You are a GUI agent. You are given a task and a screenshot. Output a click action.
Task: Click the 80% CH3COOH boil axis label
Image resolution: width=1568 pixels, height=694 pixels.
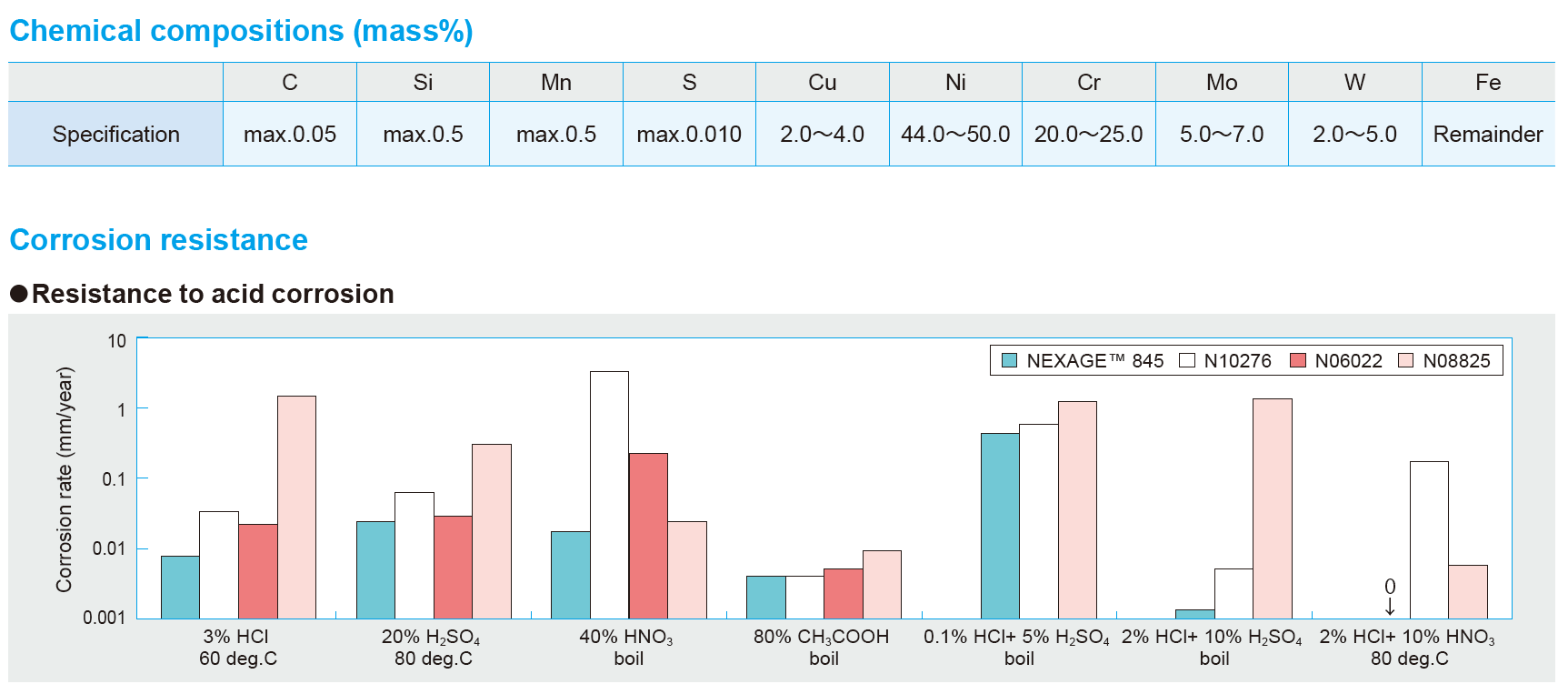click(x=822, y=647)
